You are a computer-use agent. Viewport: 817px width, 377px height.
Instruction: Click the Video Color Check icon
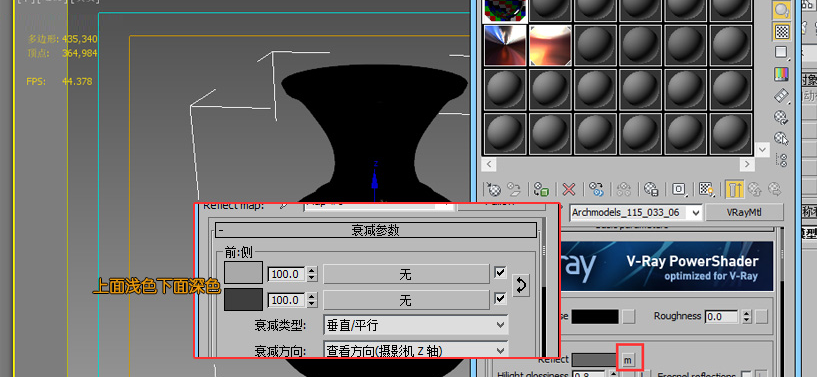pyautogui.click(x=781, y=74)
